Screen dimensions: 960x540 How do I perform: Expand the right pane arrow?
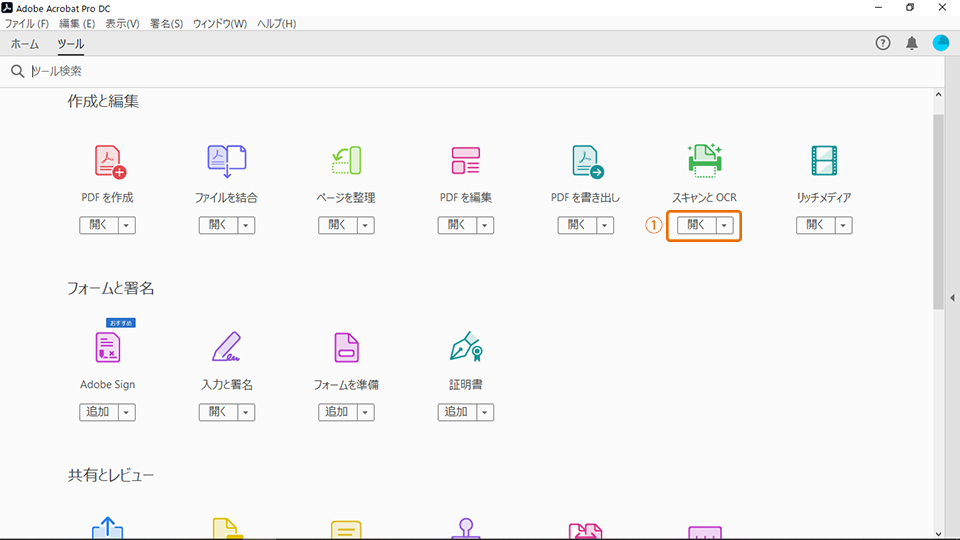[952, 298]
